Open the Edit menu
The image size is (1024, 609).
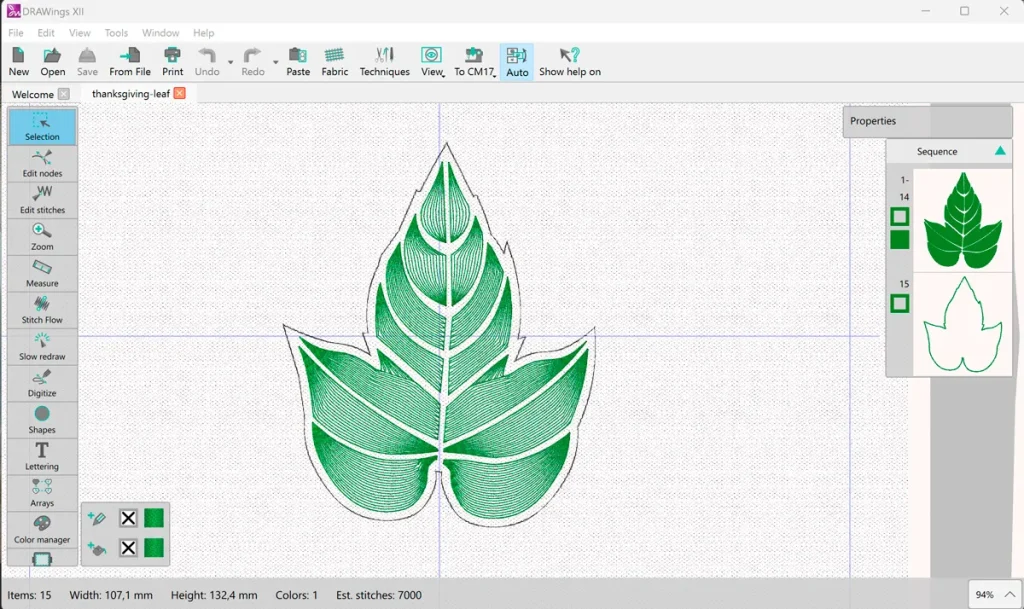tap(46, 33)
